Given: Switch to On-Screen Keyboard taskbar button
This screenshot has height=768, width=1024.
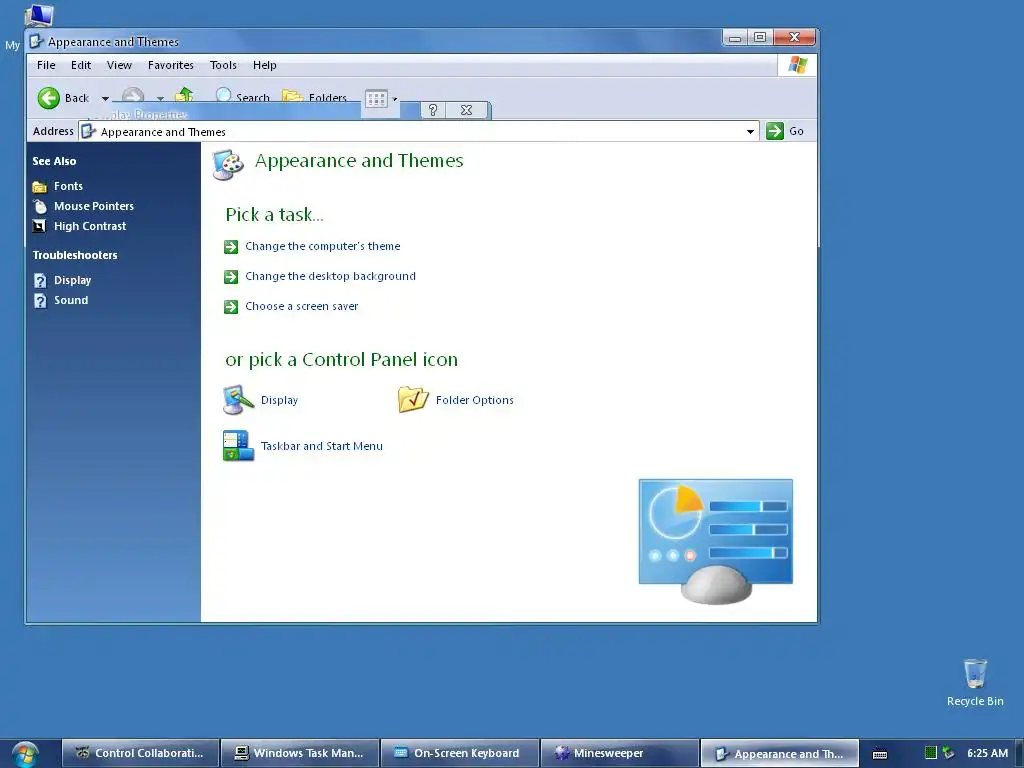Looking at the screenshot, I should [x=460, y=753].
